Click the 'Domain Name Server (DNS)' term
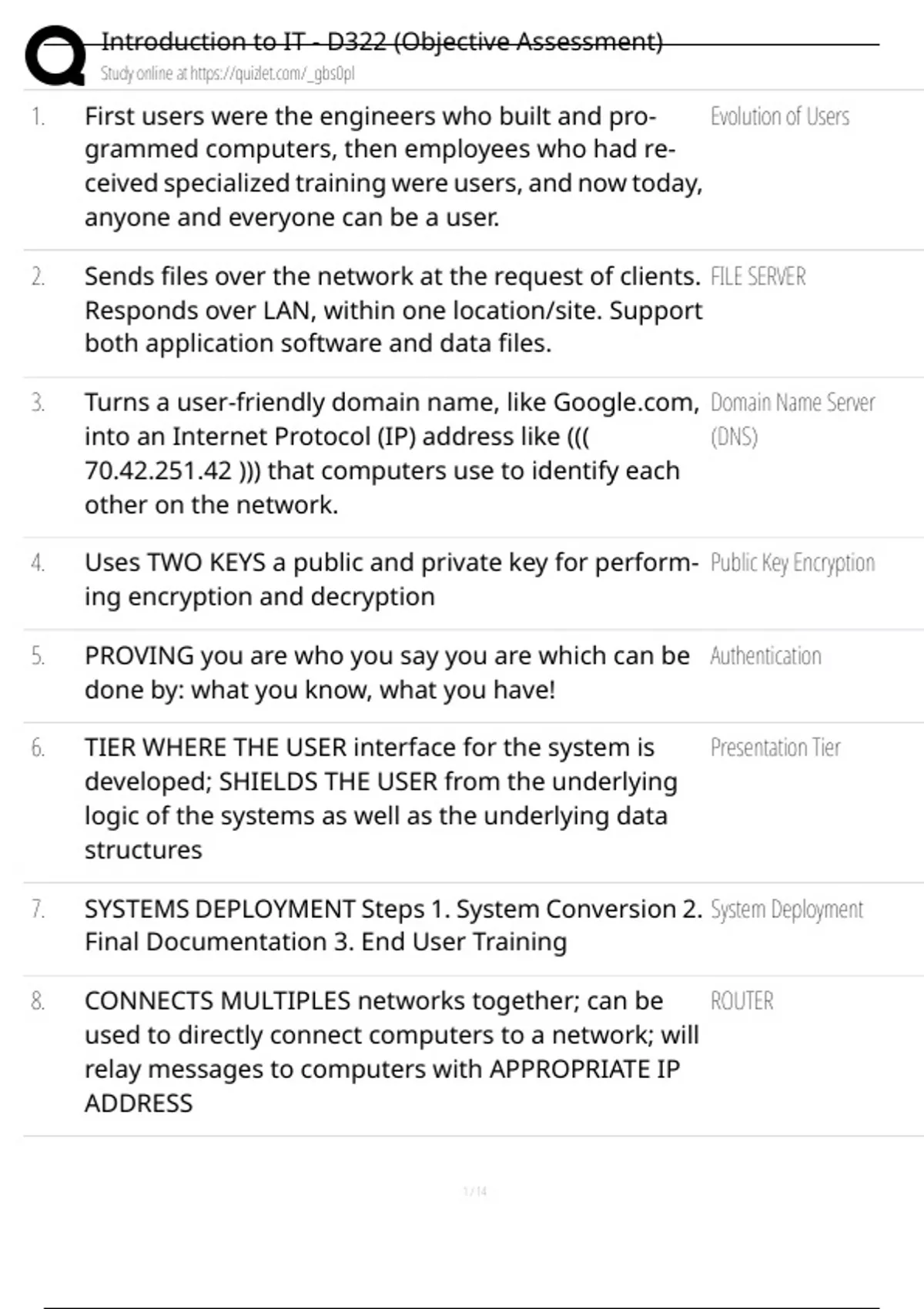Image resolution: width=924 pixels, height=1309 pixels. click(x=792, y=419)
